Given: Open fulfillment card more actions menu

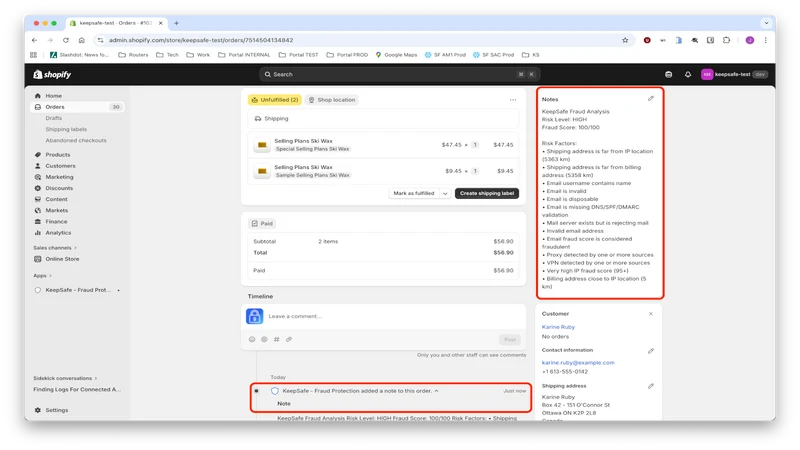Looking at the screenshot, I should (513, 100).
